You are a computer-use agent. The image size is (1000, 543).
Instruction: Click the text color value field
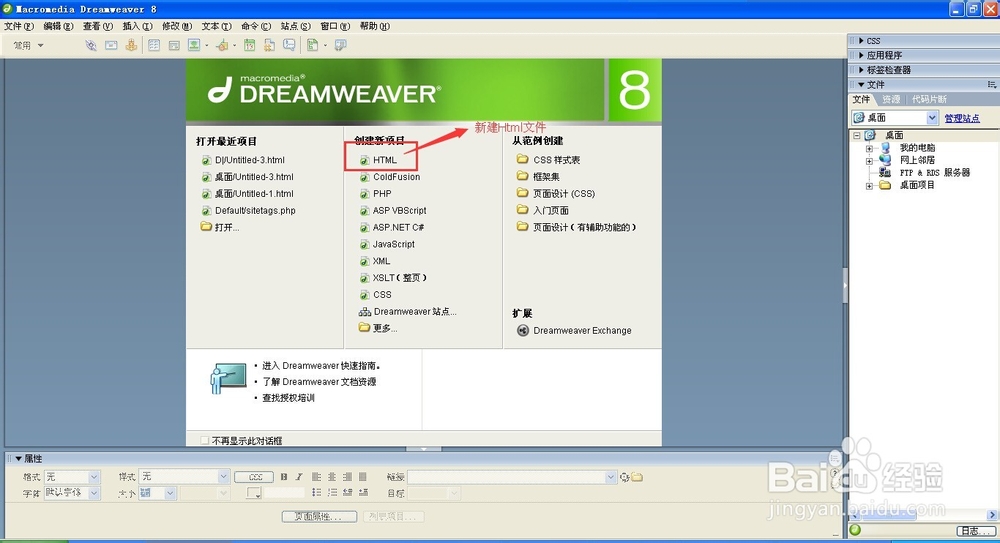coord(284,493)
